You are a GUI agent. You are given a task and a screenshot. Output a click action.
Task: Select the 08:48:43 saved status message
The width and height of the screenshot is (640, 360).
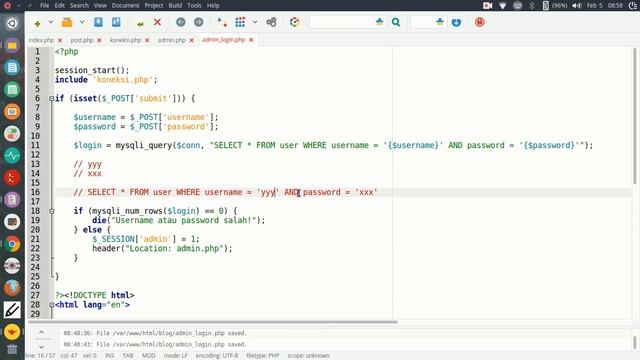155,344
